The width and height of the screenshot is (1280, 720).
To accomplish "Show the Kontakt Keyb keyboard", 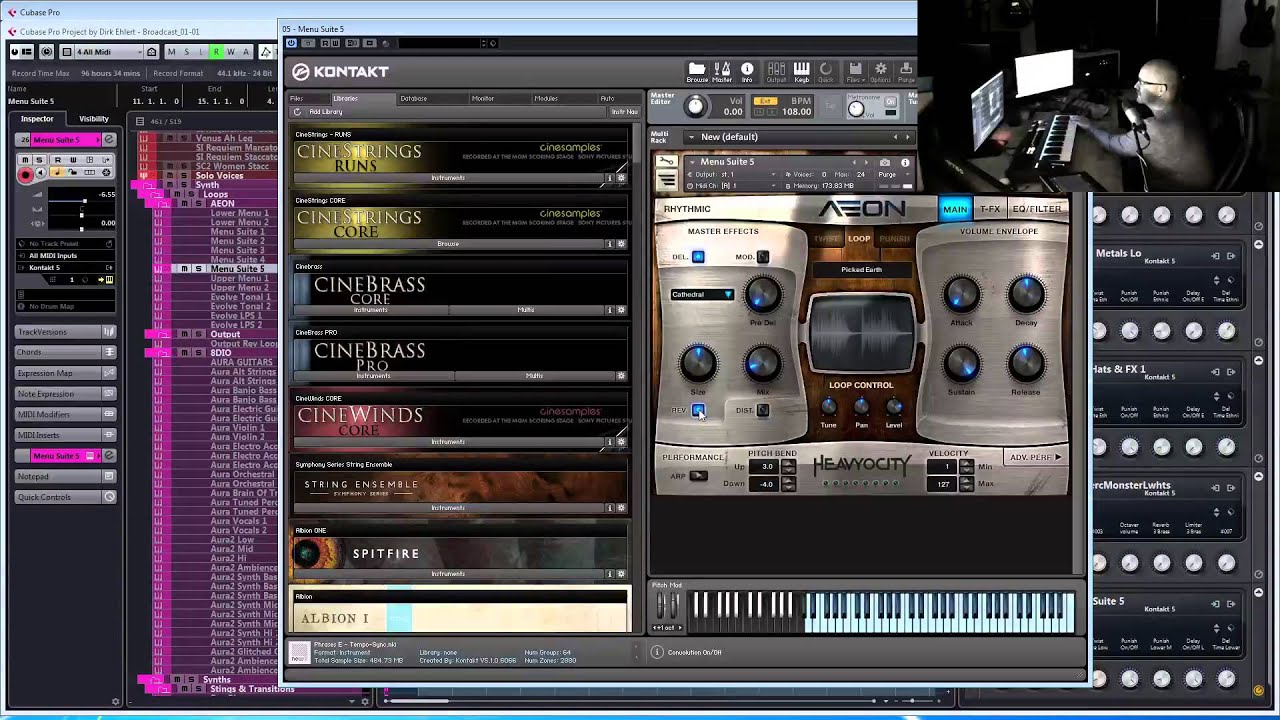I will pos(801,72).
